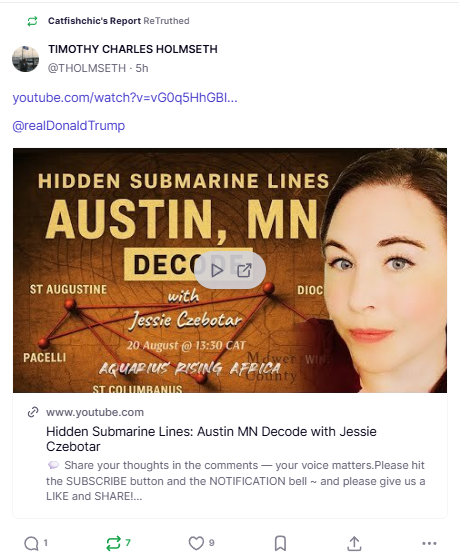Visit Catfishchic's Report profile
This screenshot has width=459, height=556.
click(x=94, y=21)
